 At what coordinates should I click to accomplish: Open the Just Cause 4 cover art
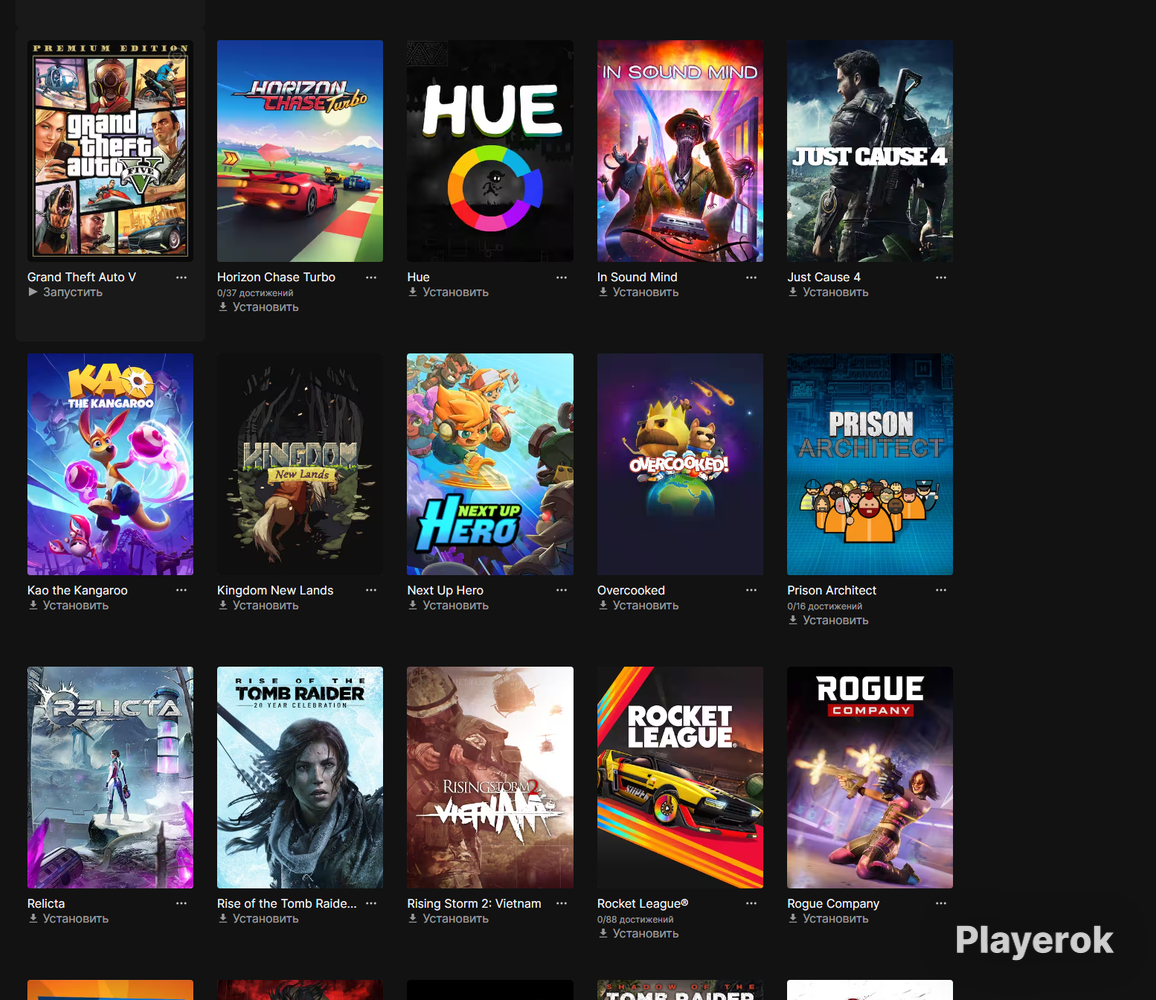[870, 151]
